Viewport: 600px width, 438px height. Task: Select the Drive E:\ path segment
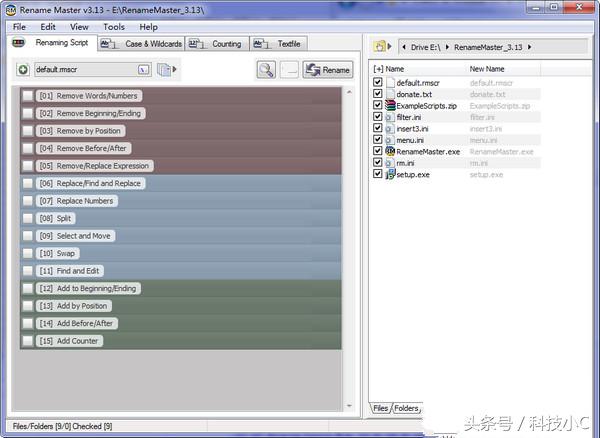pyautogui.click(x=425, y=47)
